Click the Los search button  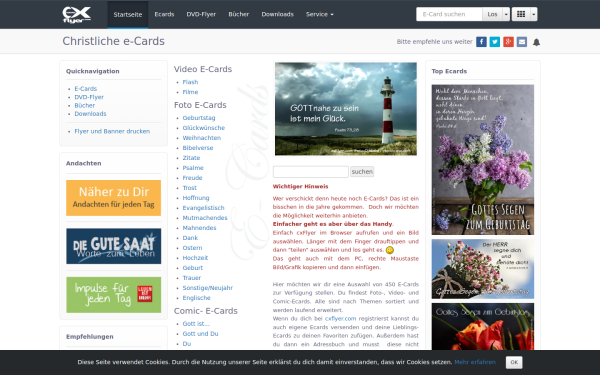492,14
